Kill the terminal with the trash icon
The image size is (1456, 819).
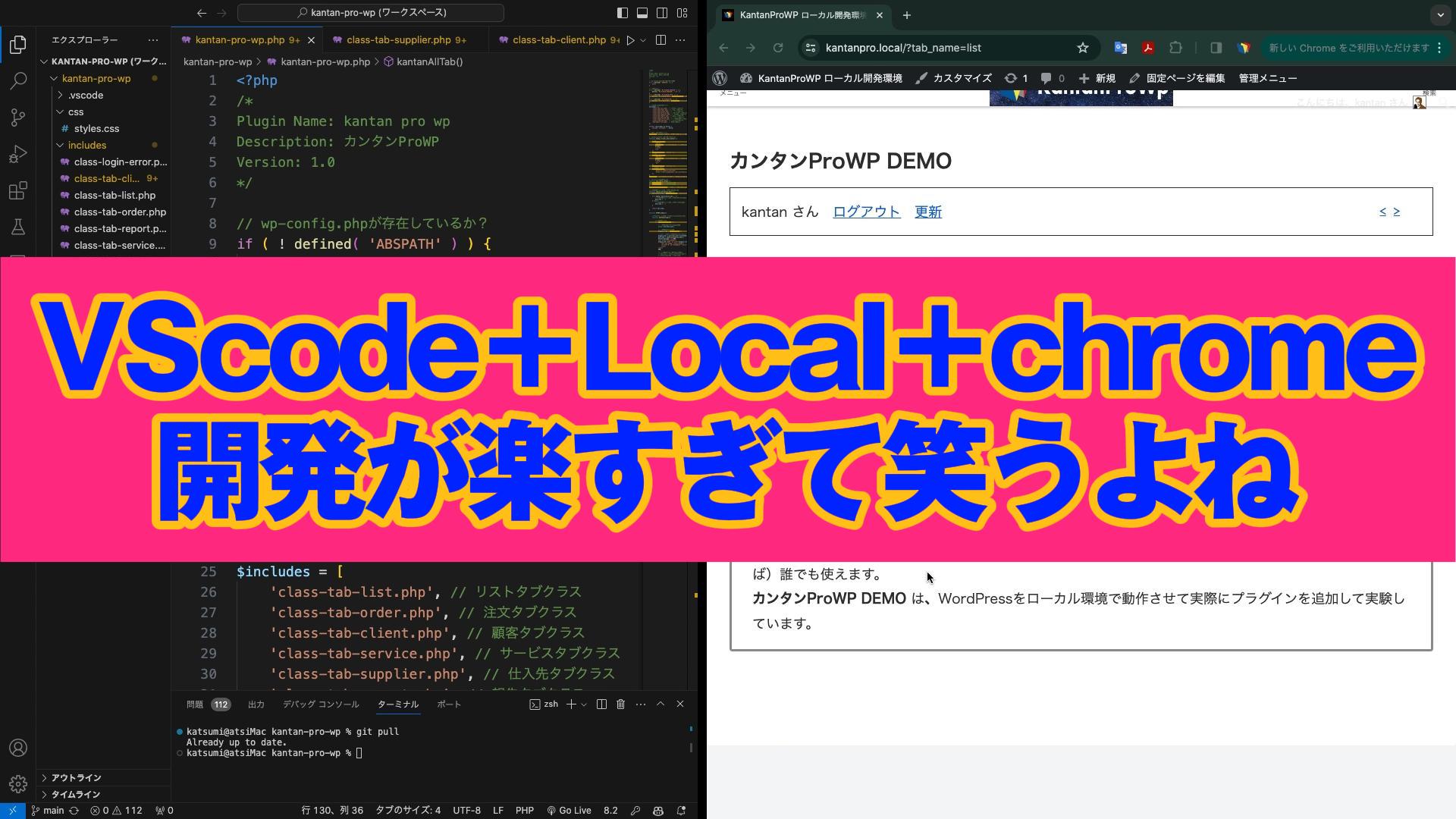coord(620,704)
